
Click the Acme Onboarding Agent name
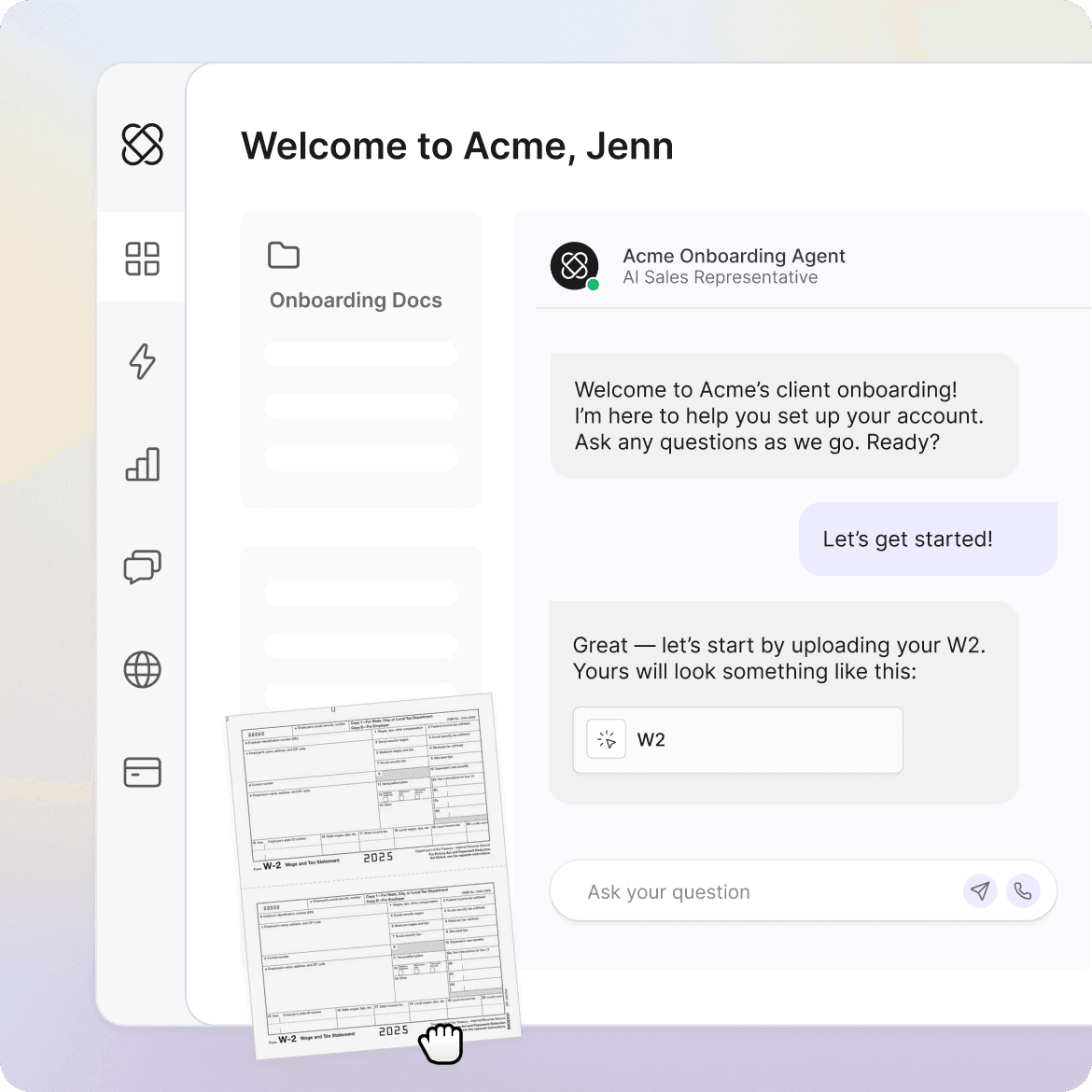tap(734, 256)
